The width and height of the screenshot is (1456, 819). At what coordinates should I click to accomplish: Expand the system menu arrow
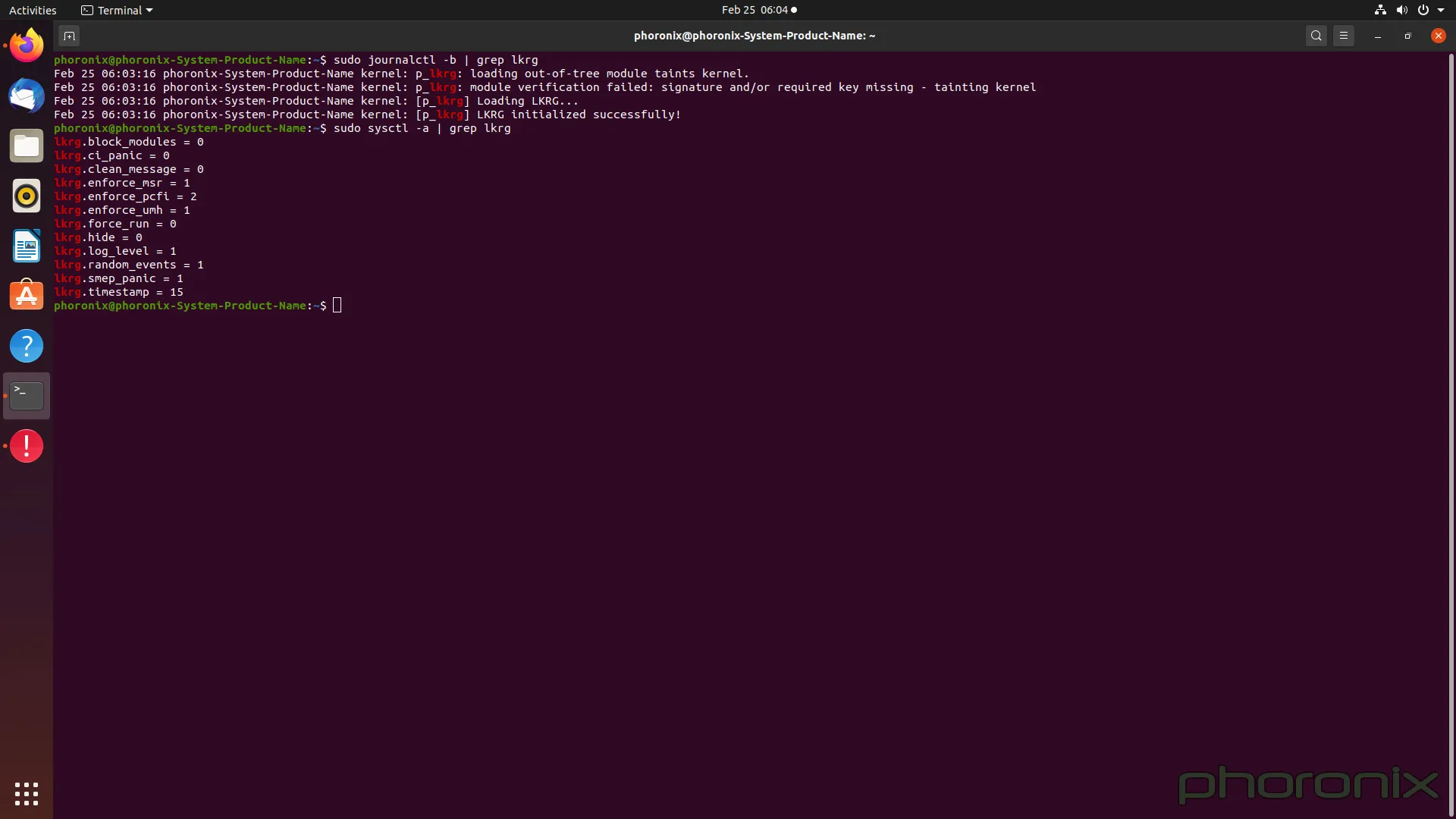[x=1441, y=10]
